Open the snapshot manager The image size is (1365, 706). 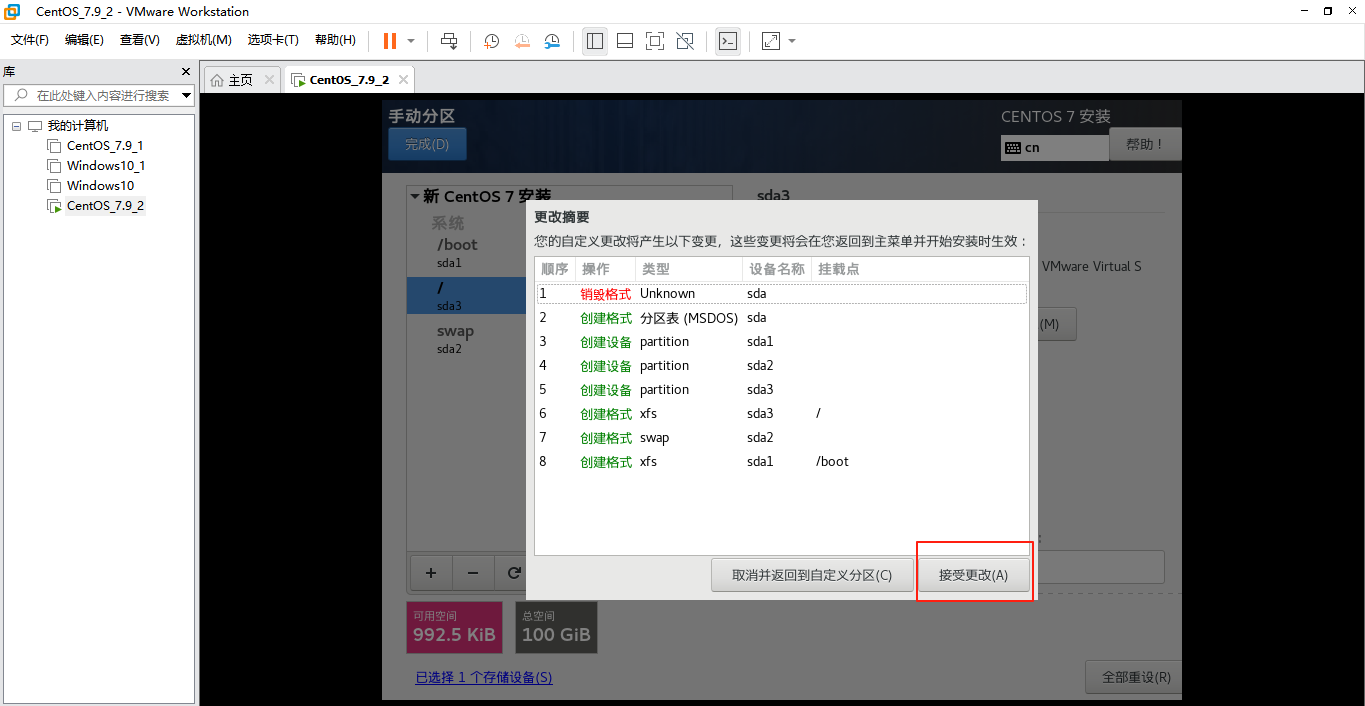[552, 41]
